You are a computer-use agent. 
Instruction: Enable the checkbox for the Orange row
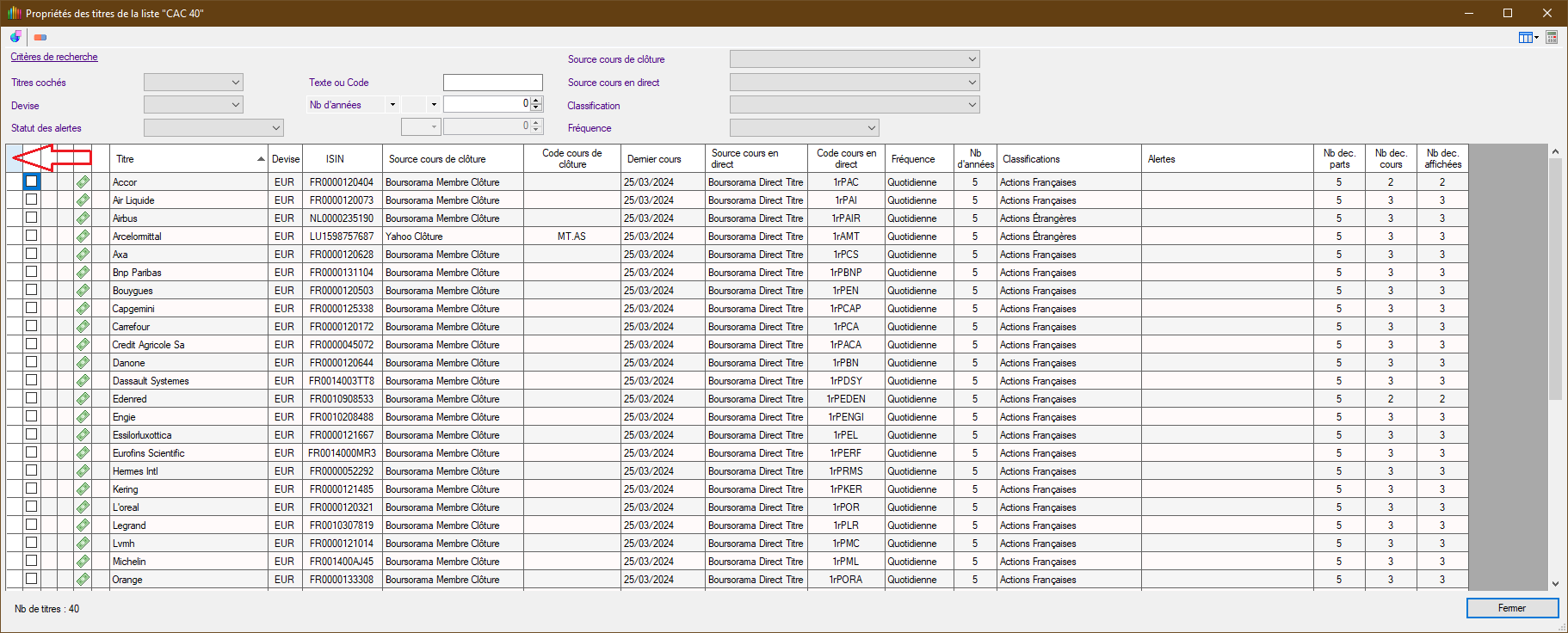tap(32, 579)
